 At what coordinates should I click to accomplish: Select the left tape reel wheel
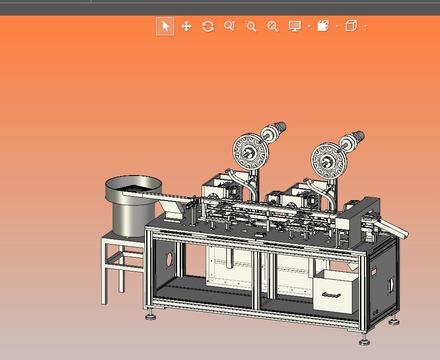pyautogui.click(x=250, y=152)
